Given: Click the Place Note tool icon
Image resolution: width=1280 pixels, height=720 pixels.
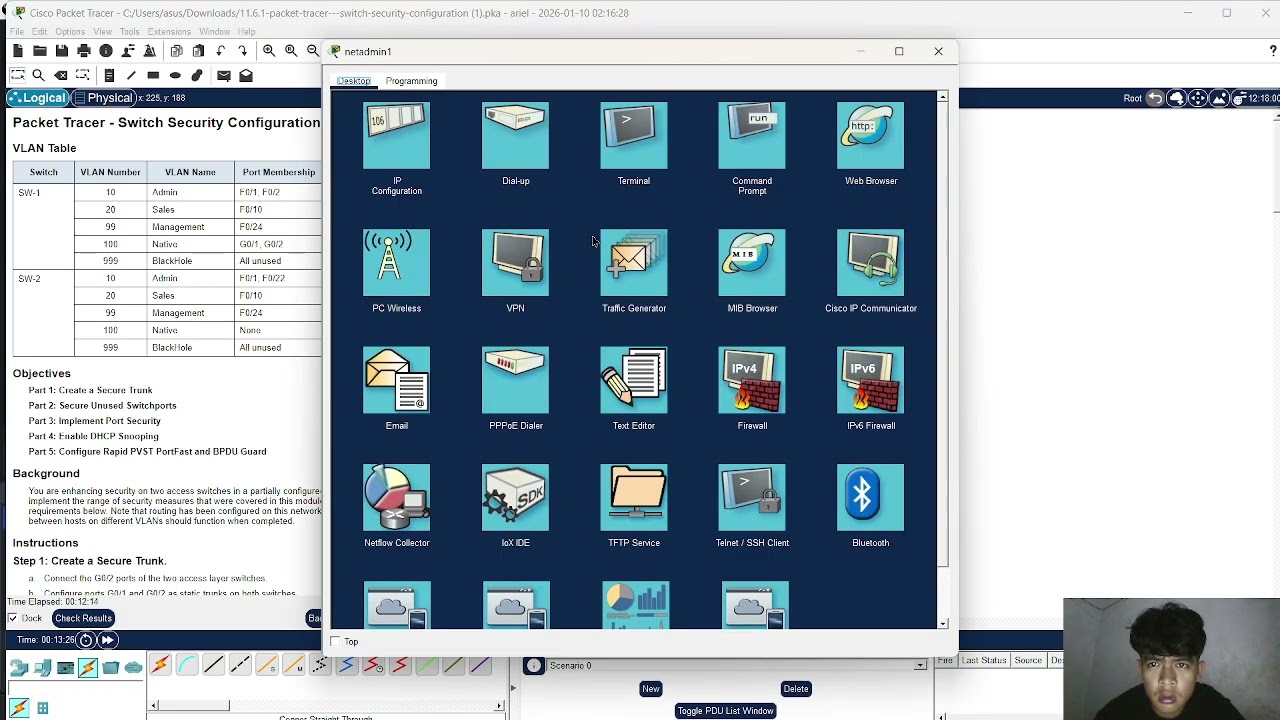Looking at the screenshot, I should click(x=109, y=75).
